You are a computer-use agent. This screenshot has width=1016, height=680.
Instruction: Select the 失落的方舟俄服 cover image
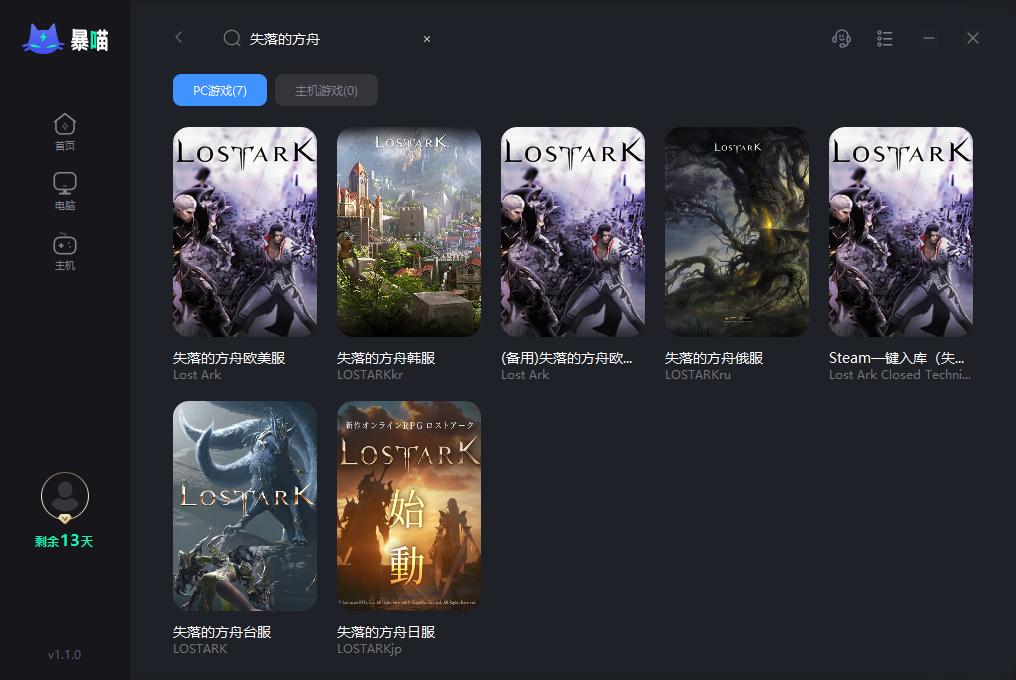[737, 231]
